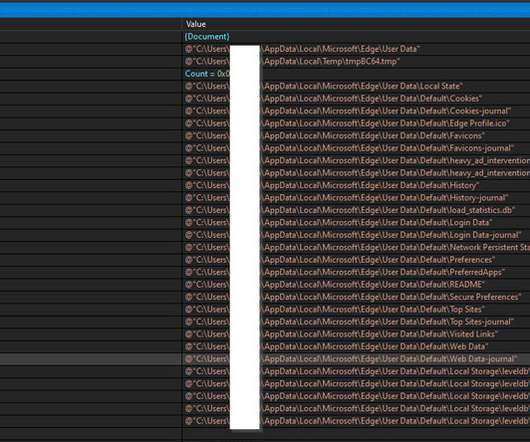Click string icon on the Visited Links row

(189, 334)
